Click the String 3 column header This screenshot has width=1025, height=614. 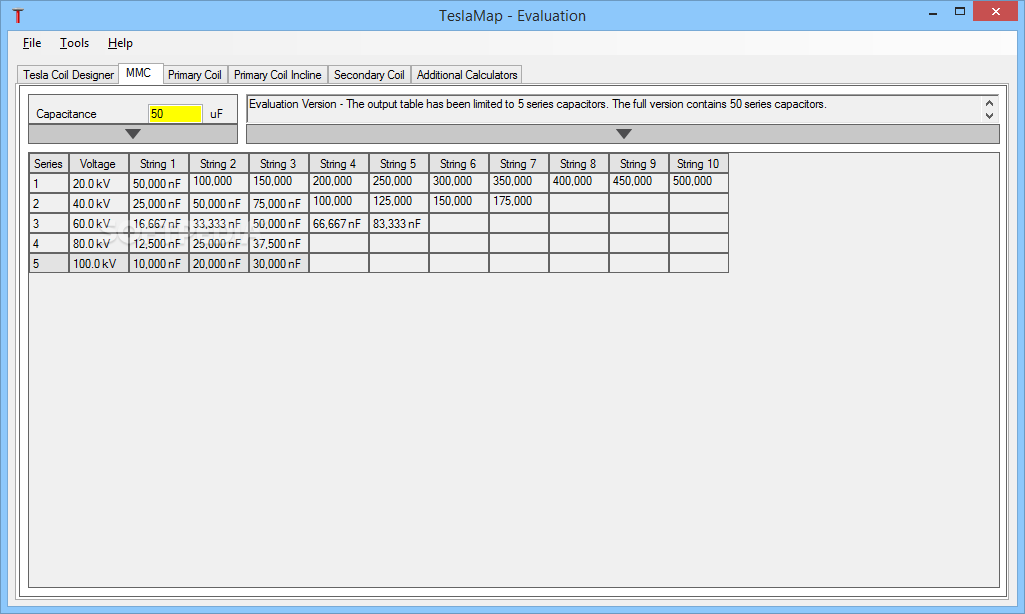(278, 163)
